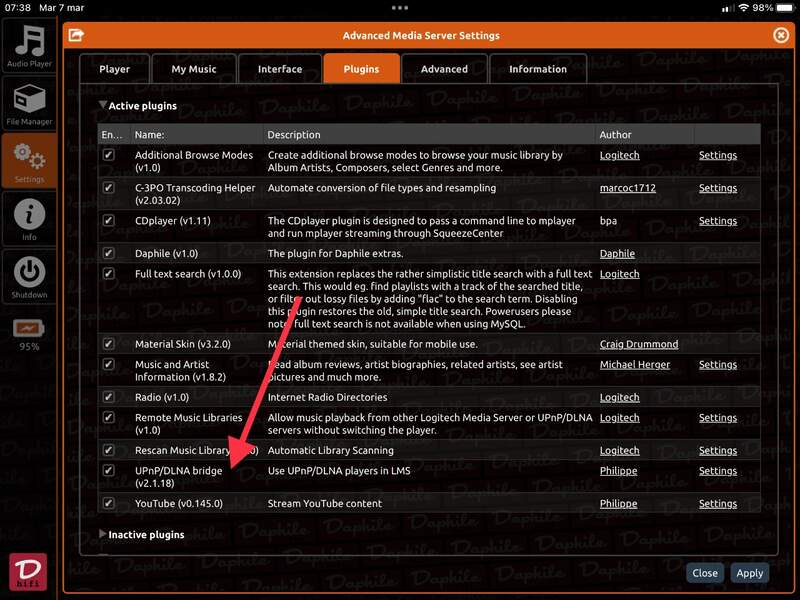The height and width of the screenshot is (600, 800).
Task: Collapse the Active plugins section
Action: click(x=103, y=105)
